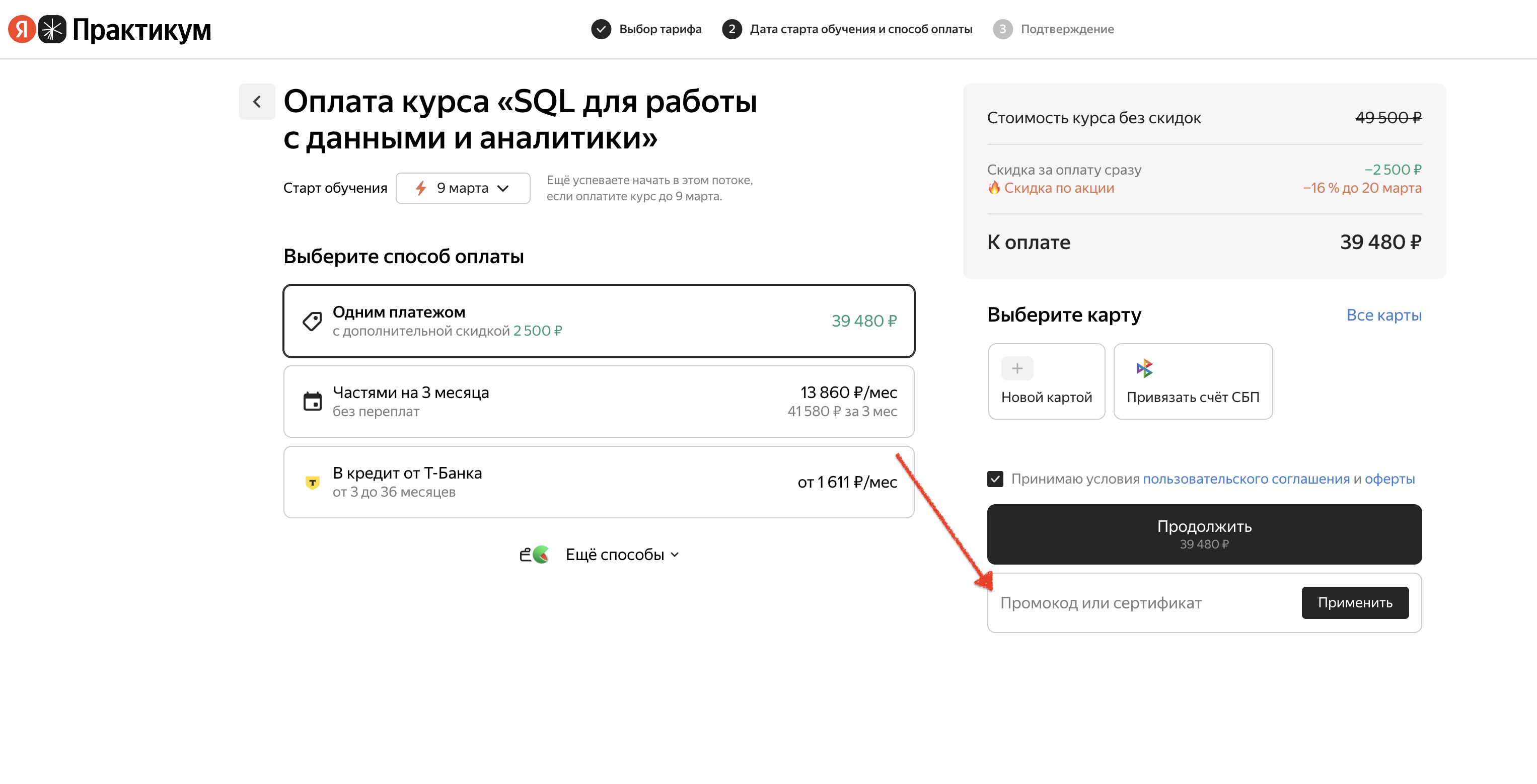Uncheck the user agreement terms checkbox
The width and height of the screenshot is (1537, 784).
tap(995, 479)
